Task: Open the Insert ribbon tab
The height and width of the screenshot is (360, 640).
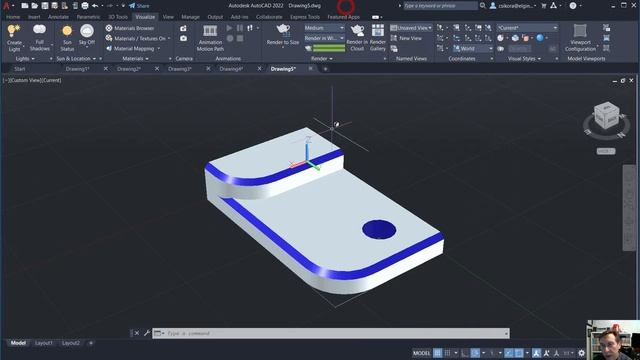Action: pyautogui.click(x=34, y=17)
